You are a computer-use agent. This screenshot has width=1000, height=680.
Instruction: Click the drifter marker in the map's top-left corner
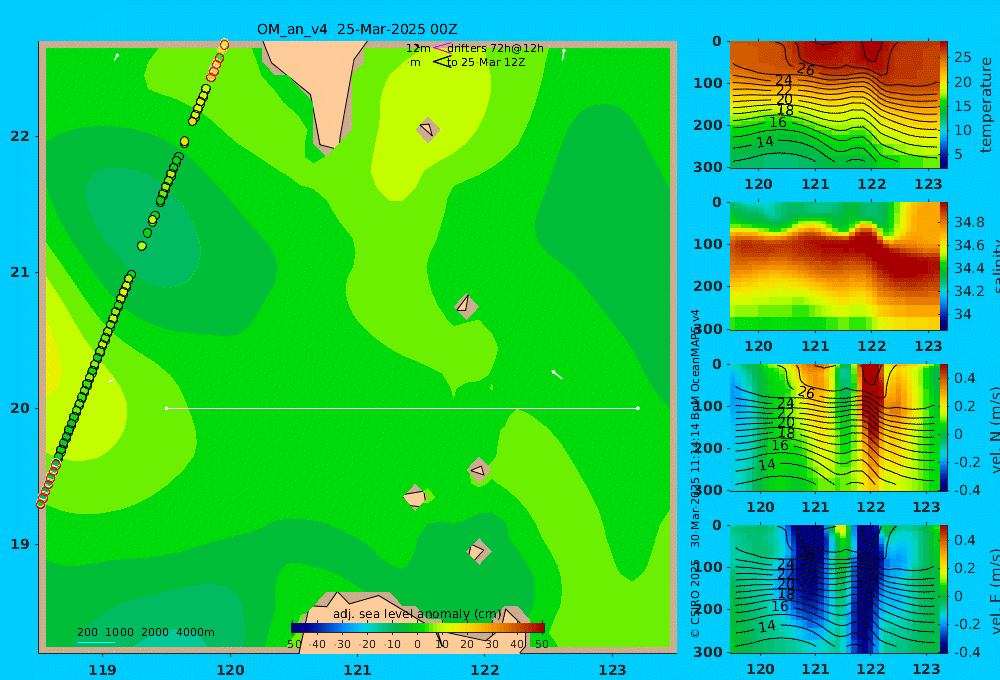click(x=117, y=57)
